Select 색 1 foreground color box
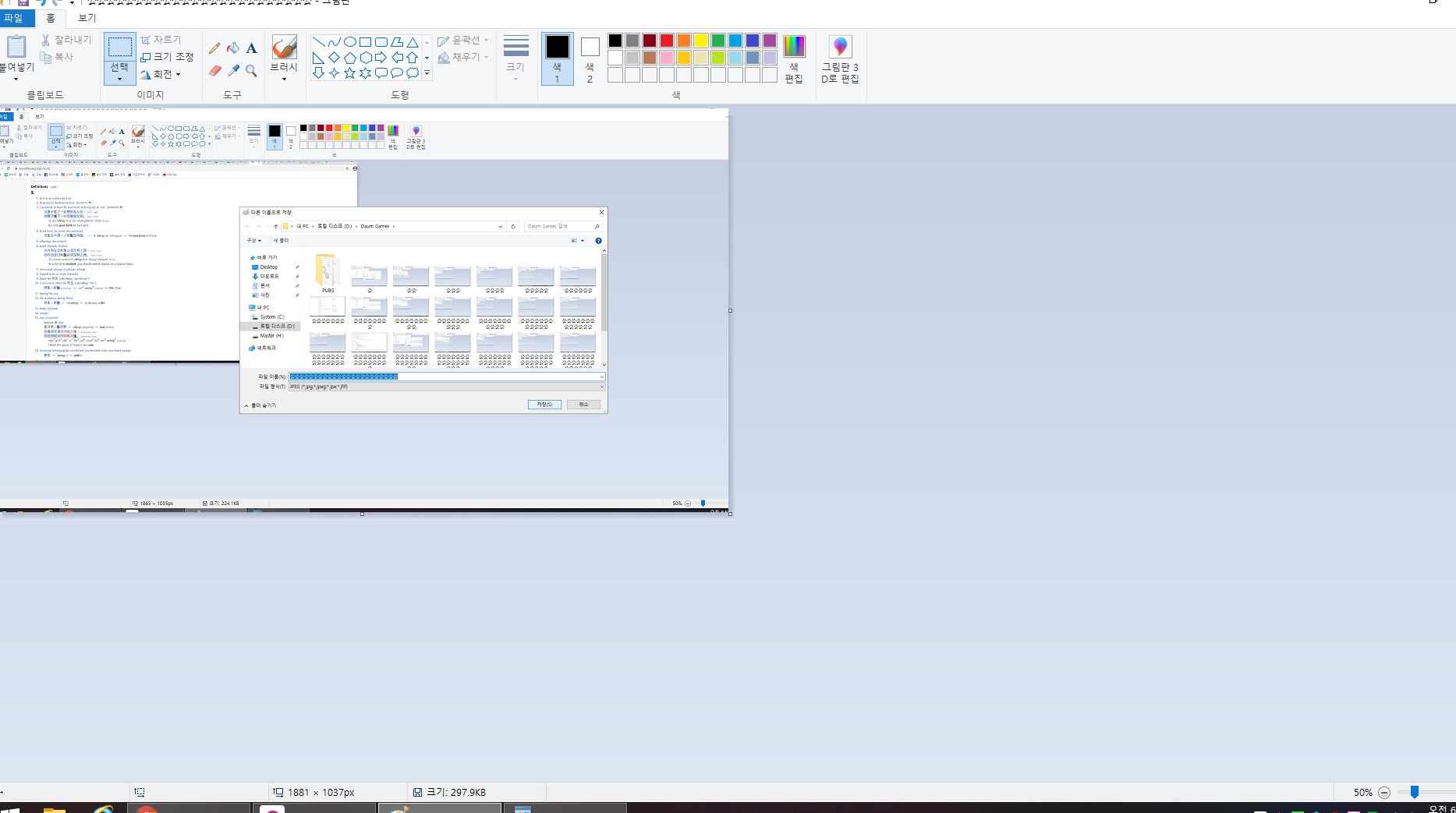The image size is (1456, 813). [x=557, y=58]
